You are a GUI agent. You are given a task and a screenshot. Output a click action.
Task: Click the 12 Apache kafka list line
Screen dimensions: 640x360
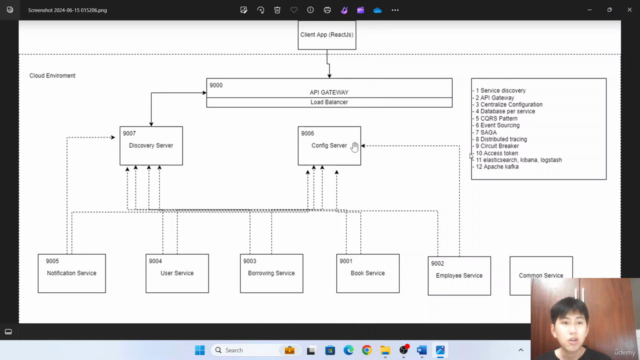(x=496, y=167)
